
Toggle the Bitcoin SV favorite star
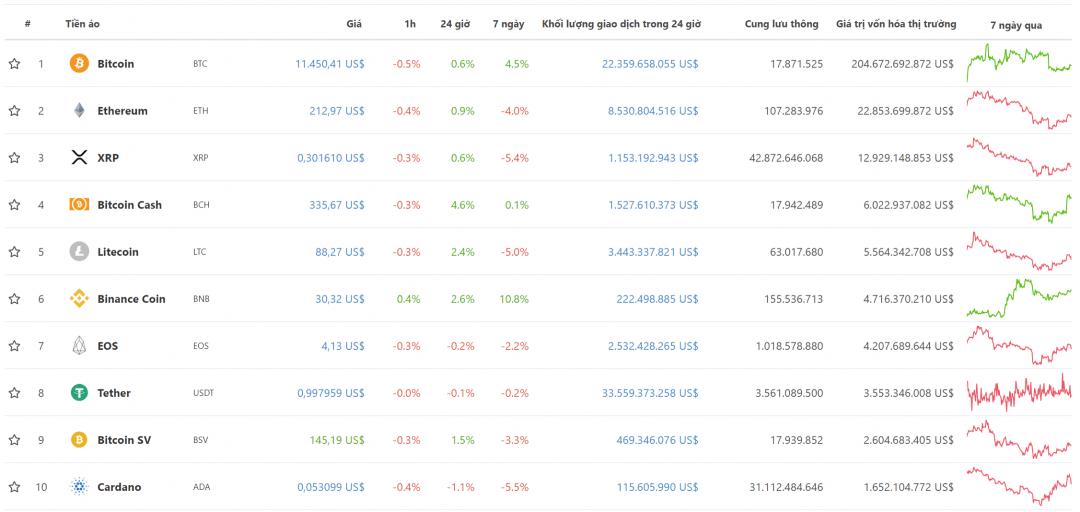click(x=14, y=440)
